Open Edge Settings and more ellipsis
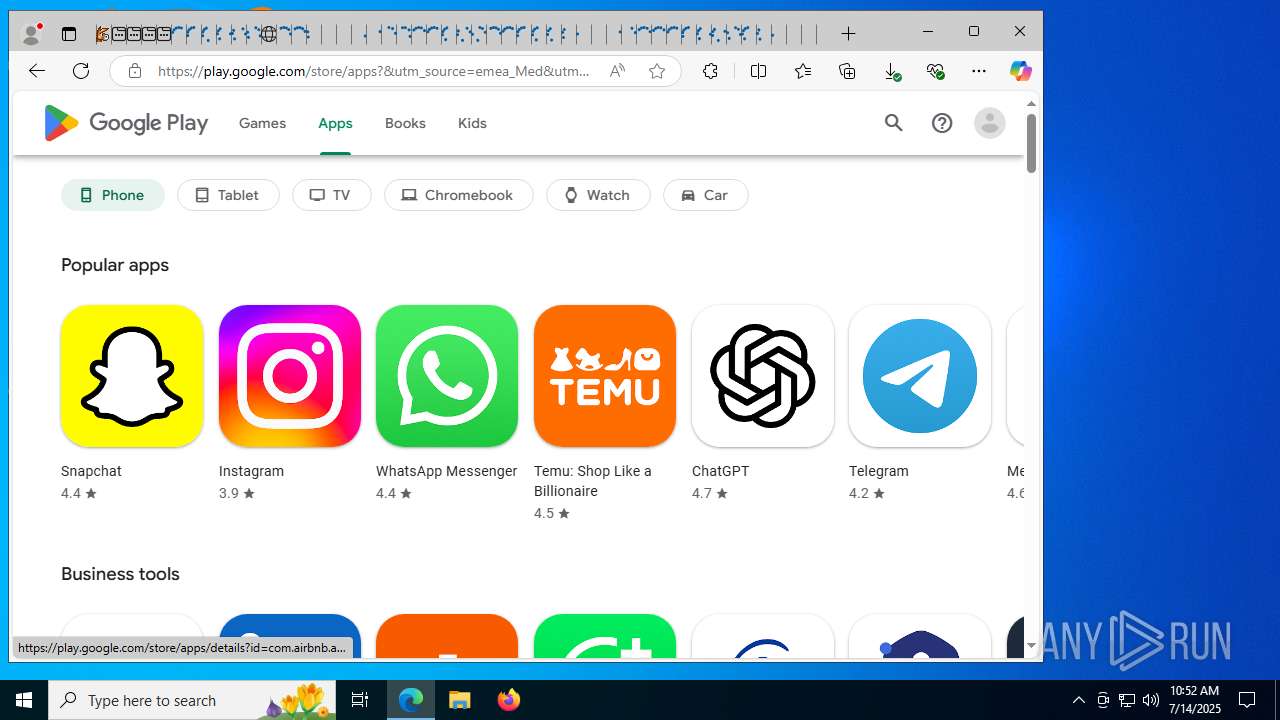Viewport: 1280px width, 720px height. tap(979, 71)
